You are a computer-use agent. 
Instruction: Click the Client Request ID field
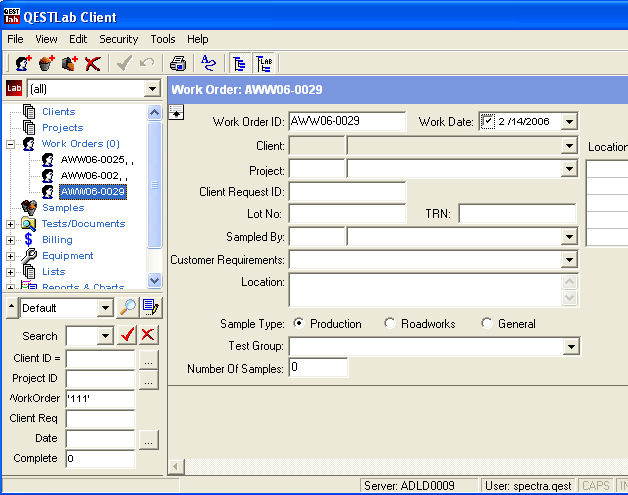346,191
